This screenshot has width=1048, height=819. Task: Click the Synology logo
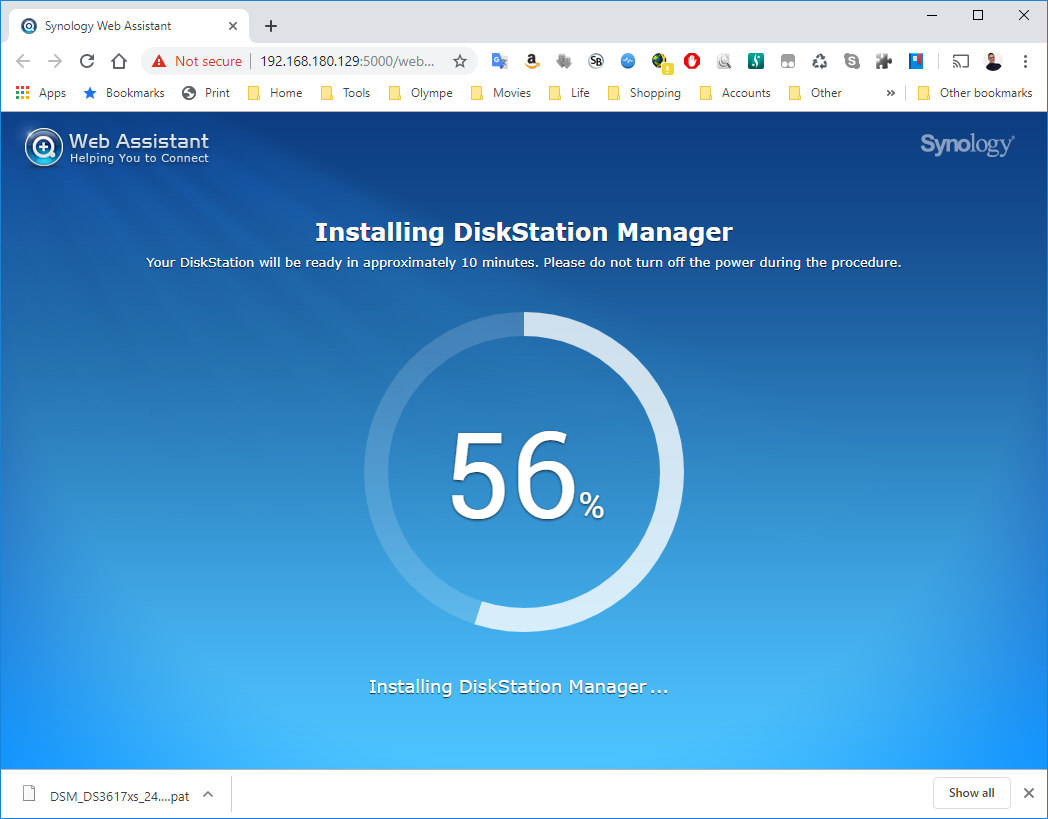967,144
